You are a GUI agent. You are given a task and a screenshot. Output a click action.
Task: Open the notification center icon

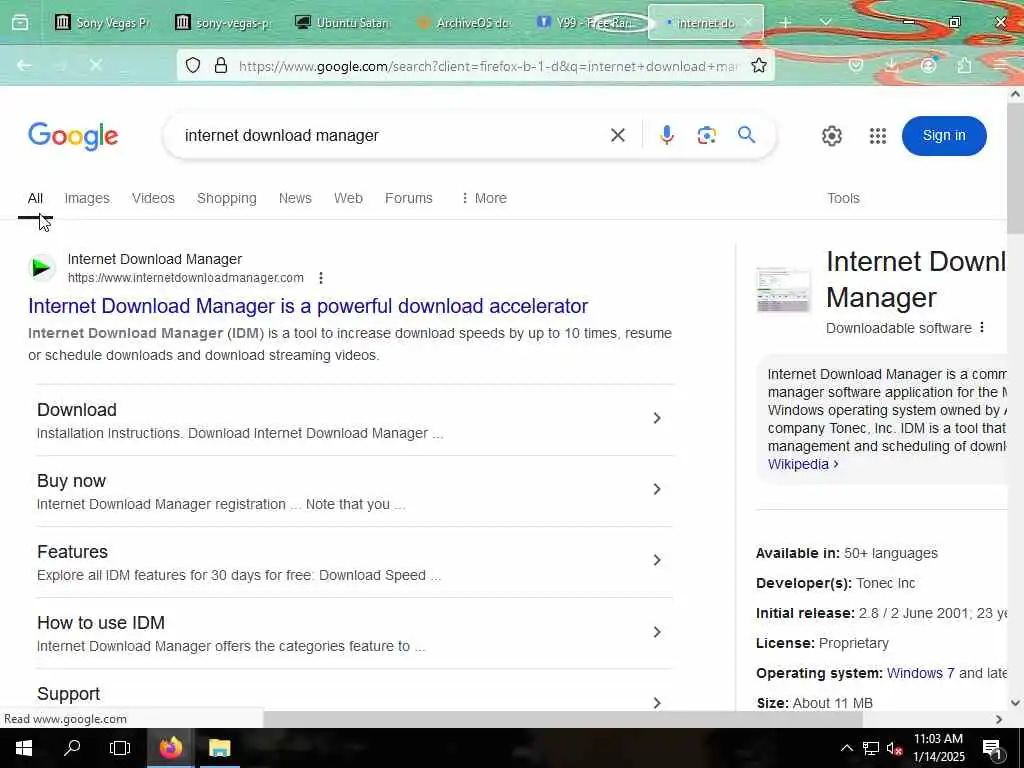tap(992, 748)
